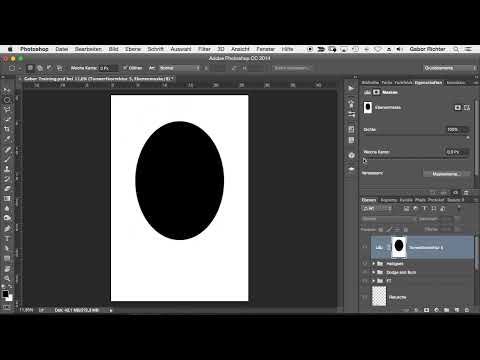The height and width of the screenshot is (360, 480).
Task: Toggle visibility of FT group
Action: [x=365, y=281]
